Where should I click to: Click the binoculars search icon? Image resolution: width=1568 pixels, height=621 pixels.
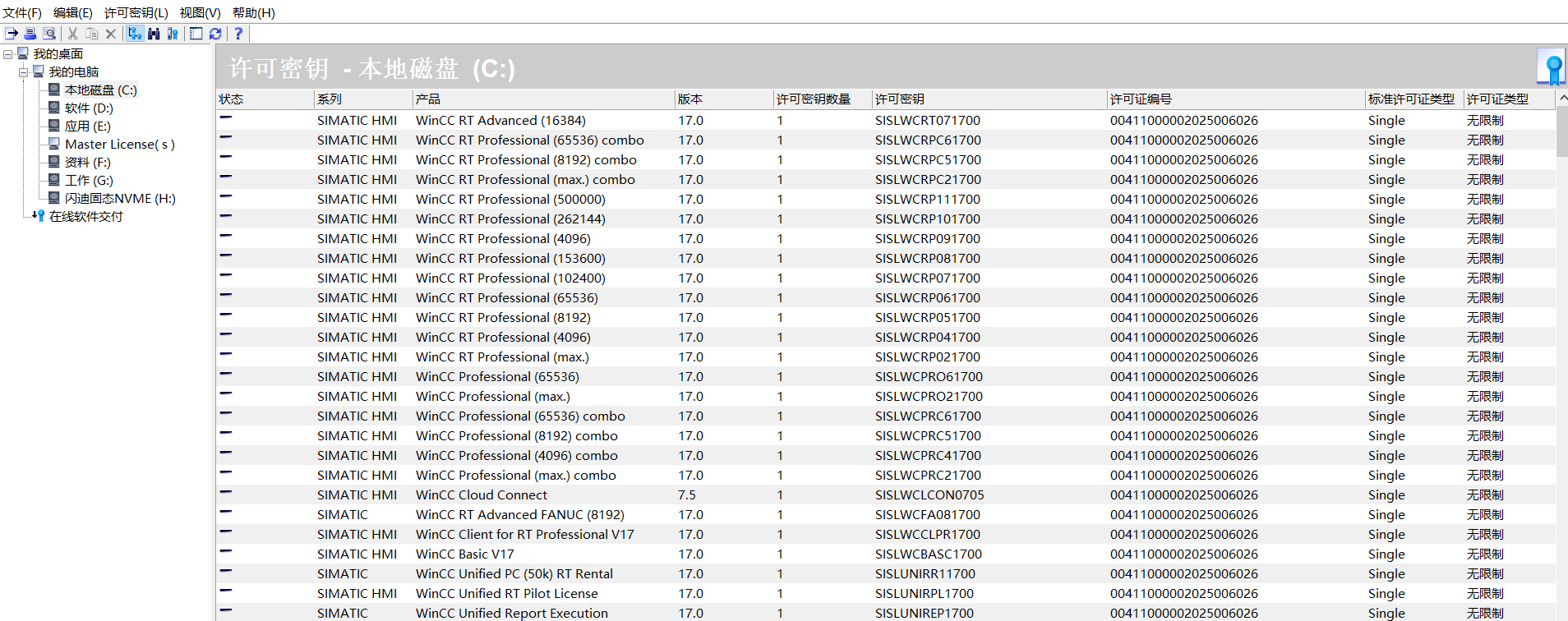pos(154,34)
